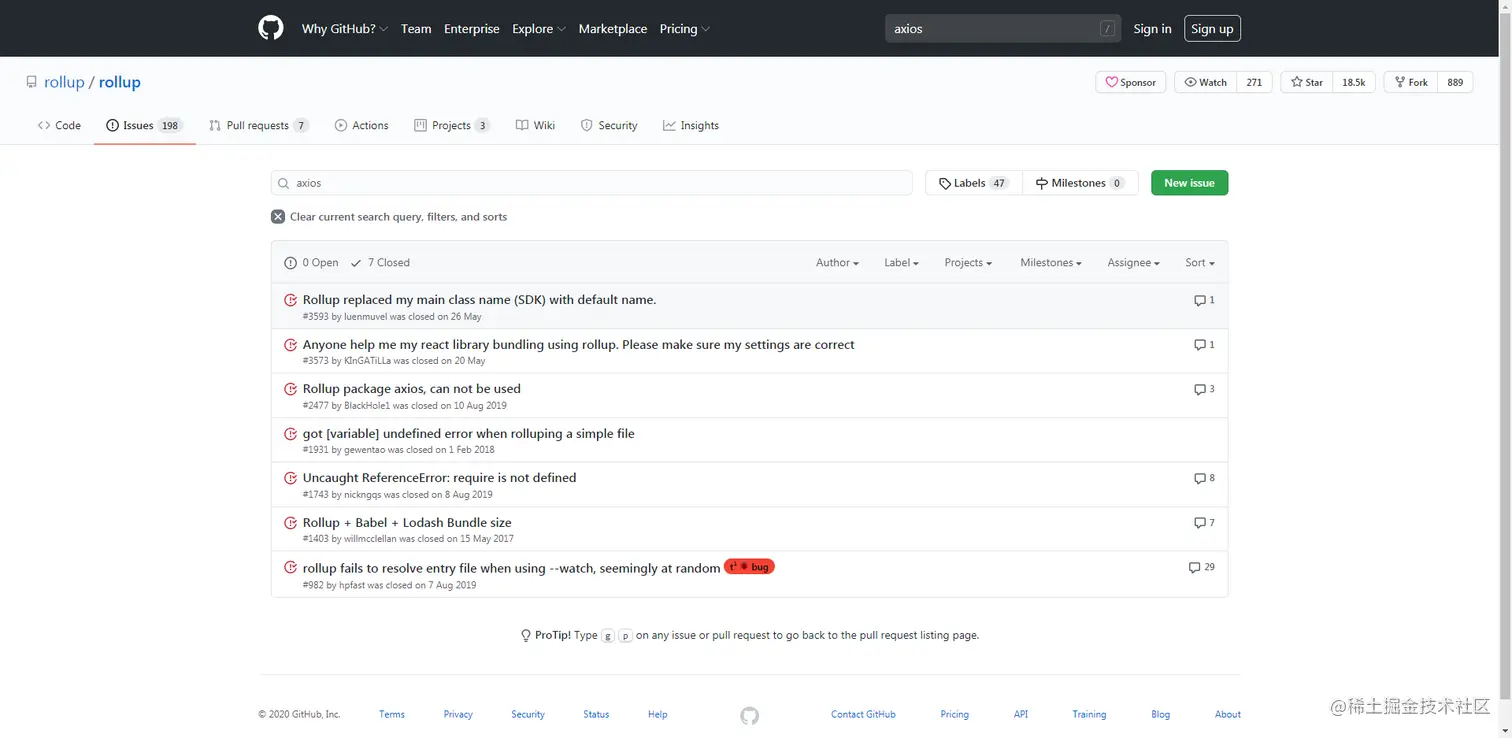Open the footer Status link
This screenshot has height=738, width=1512.
596,714
